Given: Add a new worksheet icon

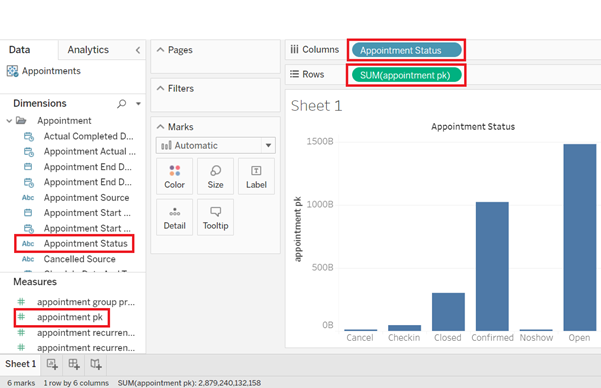Looking at the screenshot, I should [x=52, y=364].
